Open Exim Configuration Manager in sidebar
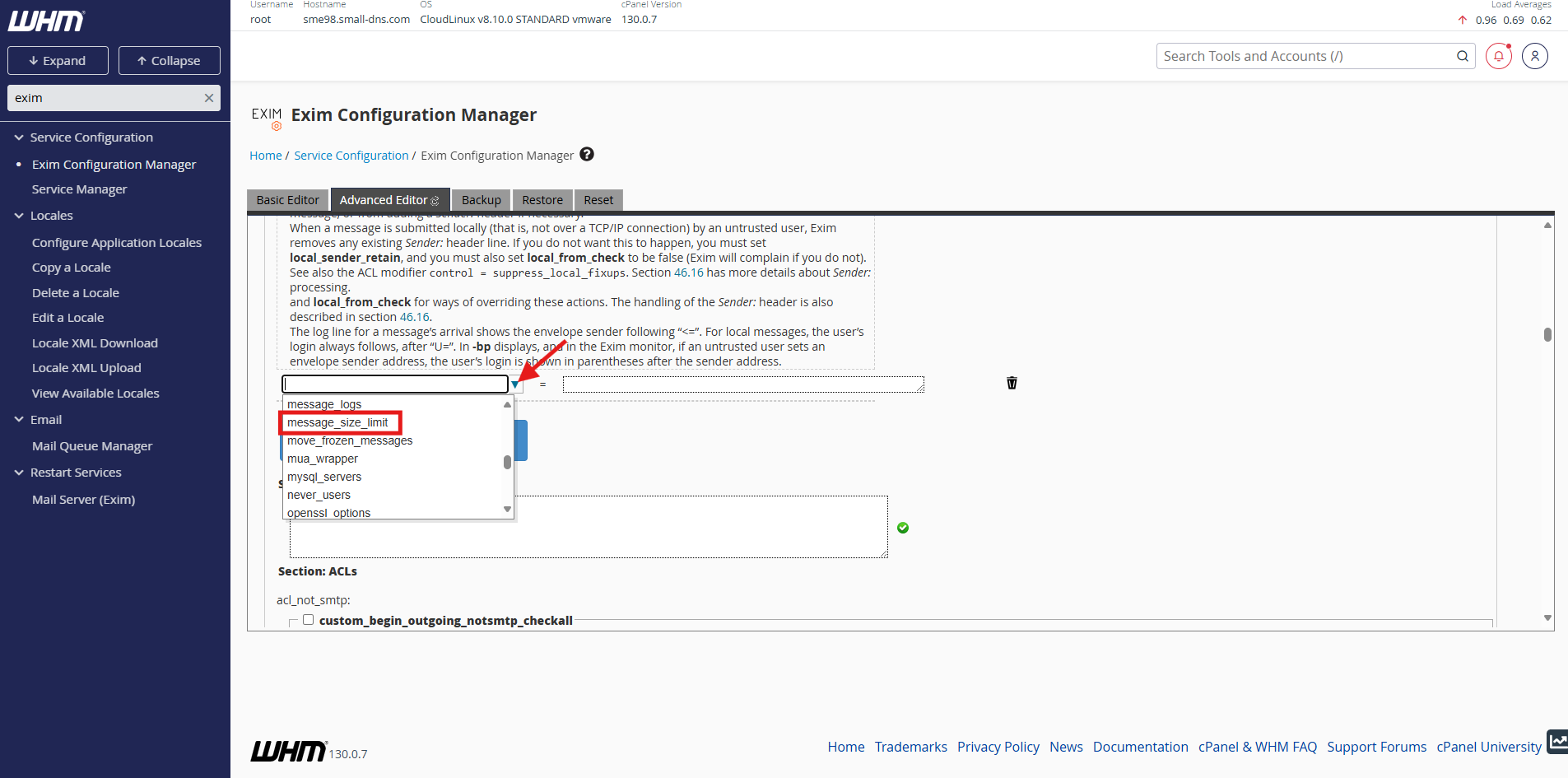Screen dimensions: 1568x778 pos(114,165)
